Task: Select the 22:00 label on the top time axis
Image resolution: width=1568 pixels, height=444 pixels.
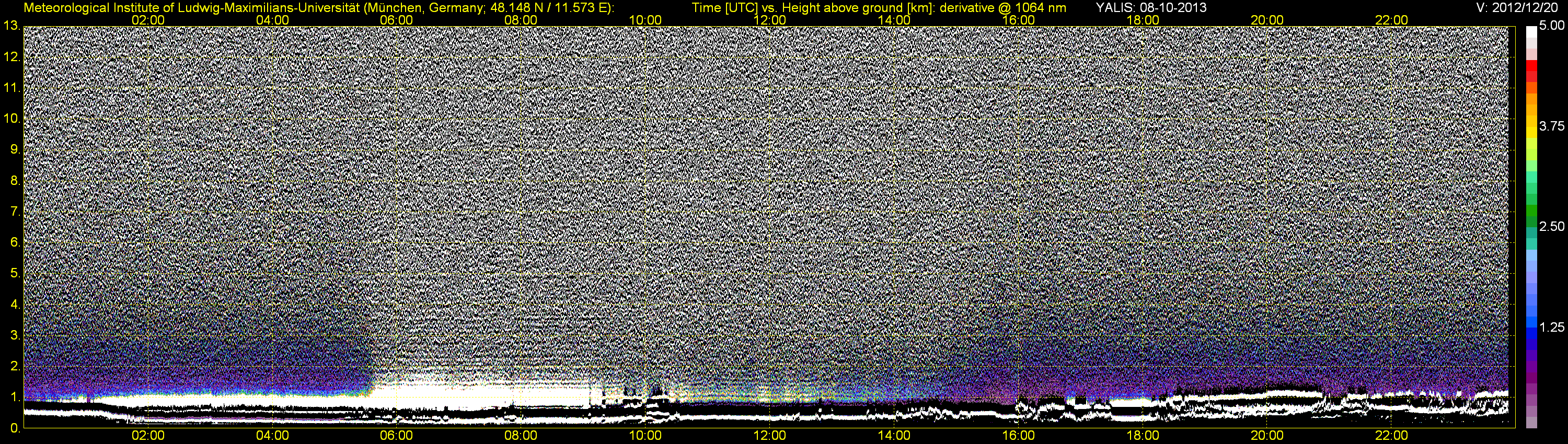Action: 1391,20
